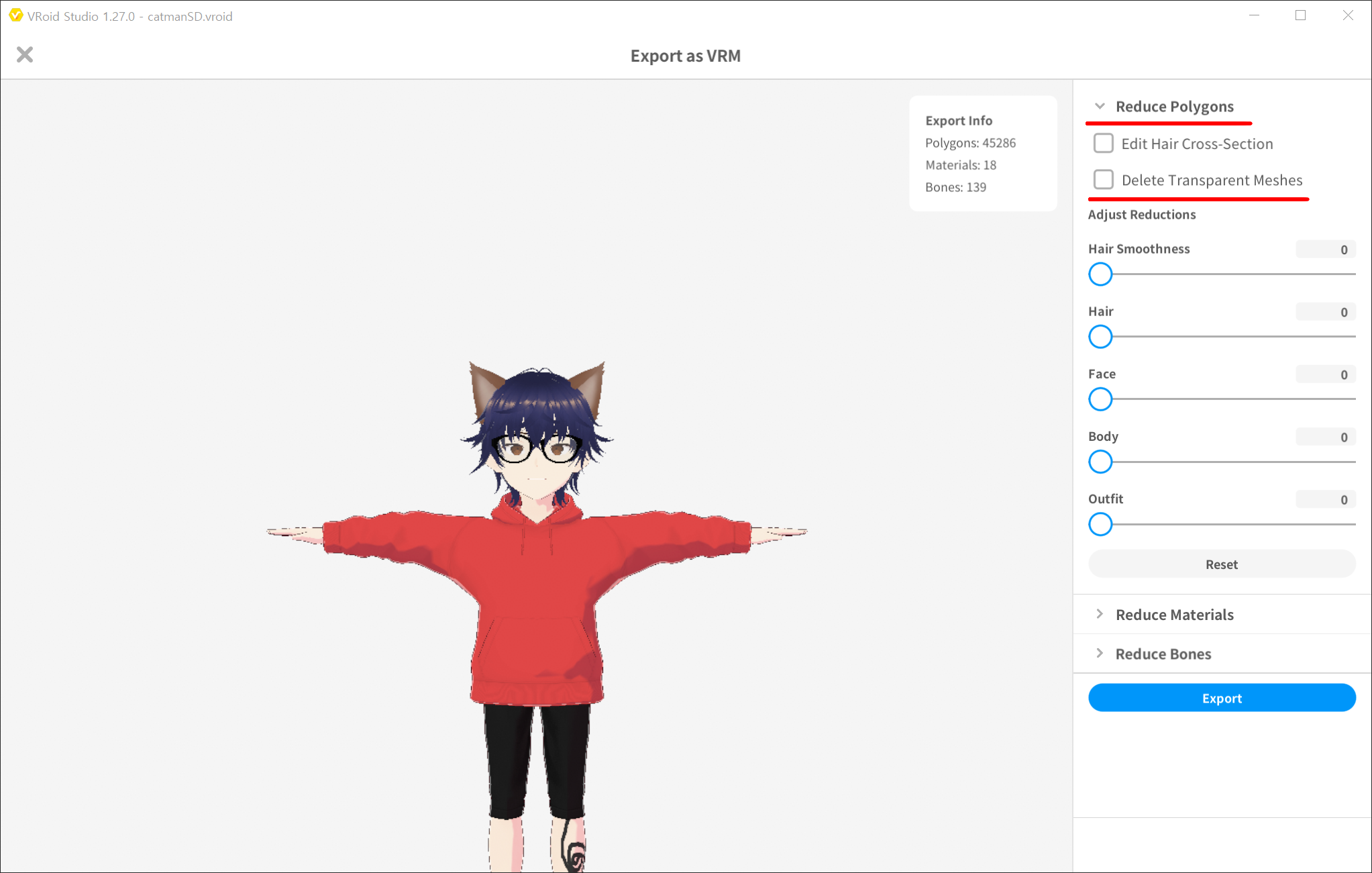1372x873 pixels.
Task: Click the VRoid Studio app logo icon
Action: pos(15,15)
